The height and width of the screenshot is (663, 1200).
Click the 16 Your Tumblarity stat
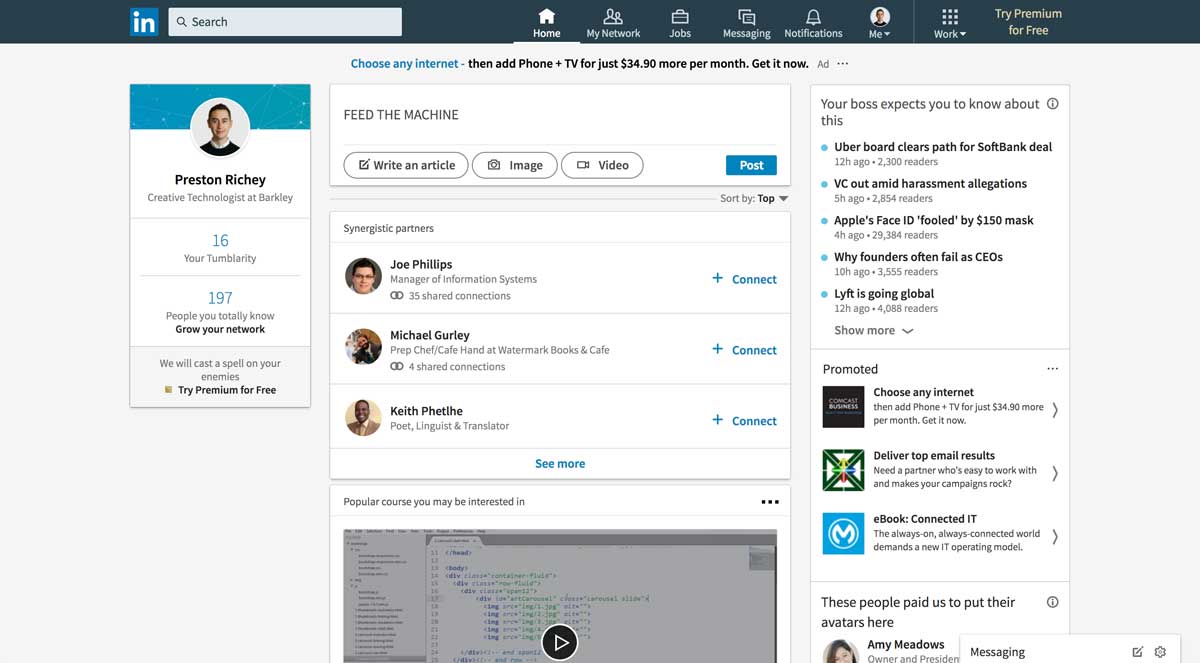pyautogui.click(x=220, y=248)
